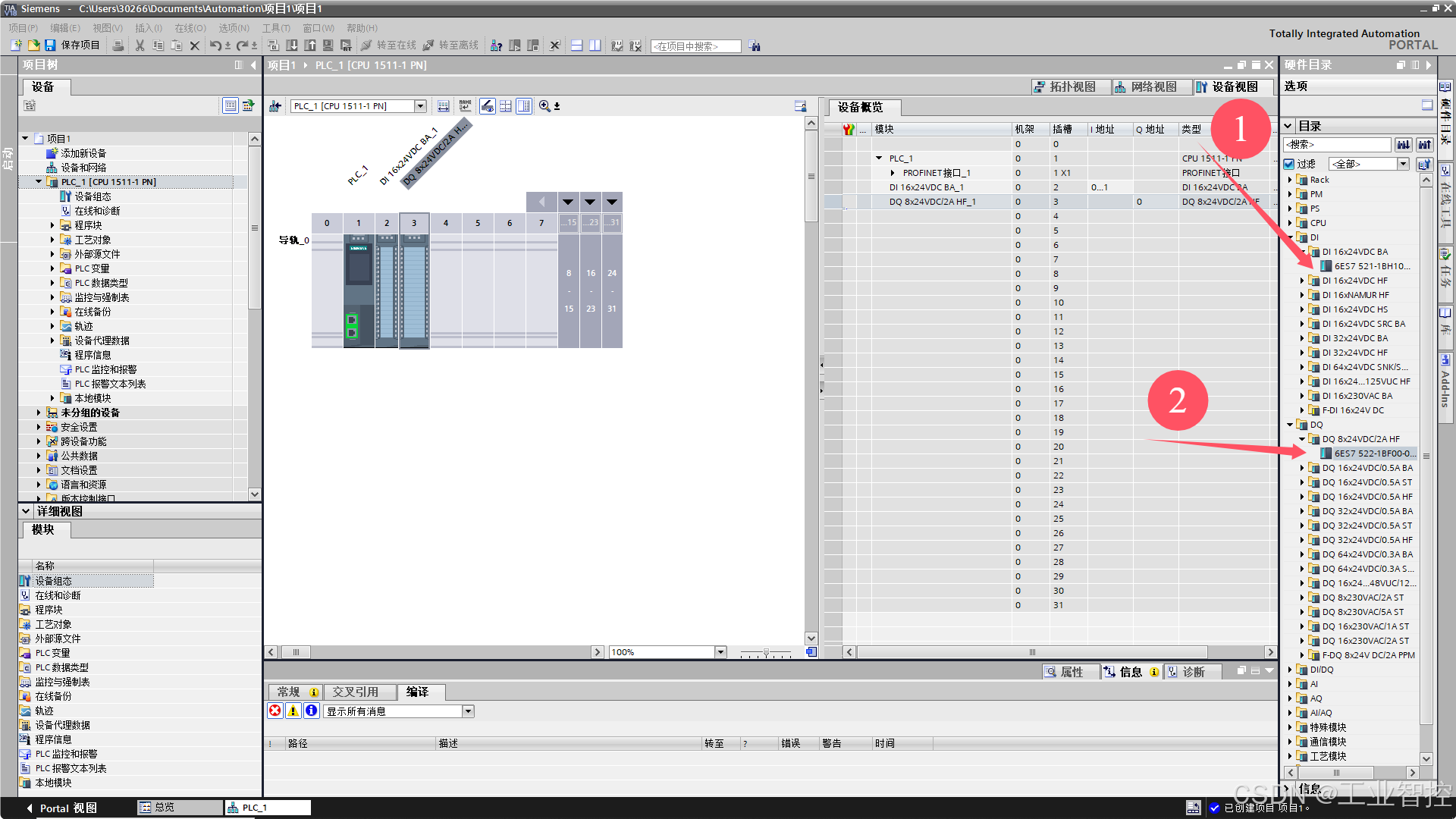The height and width of the screenshot is (819, 1456).
Task: Click the Go online (转至在线) button
Action: point(389,45)
